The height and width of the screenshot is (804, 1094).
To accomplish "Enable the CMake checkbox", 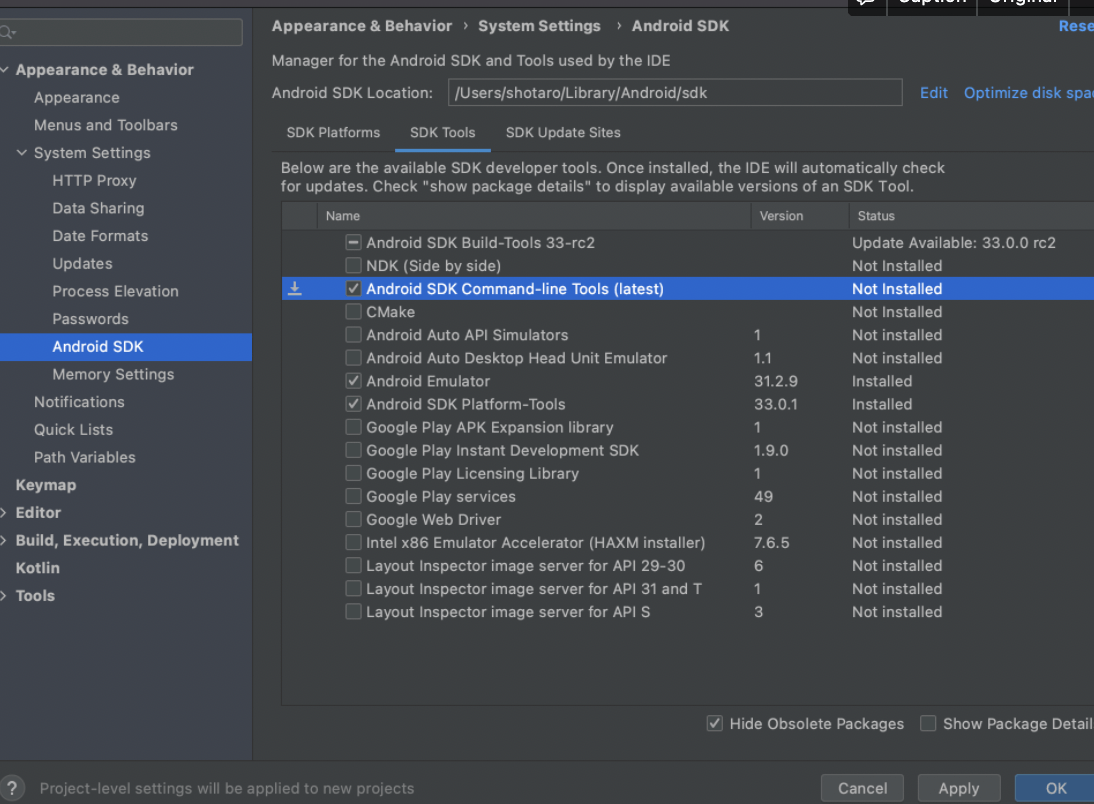I will point(353,311).
